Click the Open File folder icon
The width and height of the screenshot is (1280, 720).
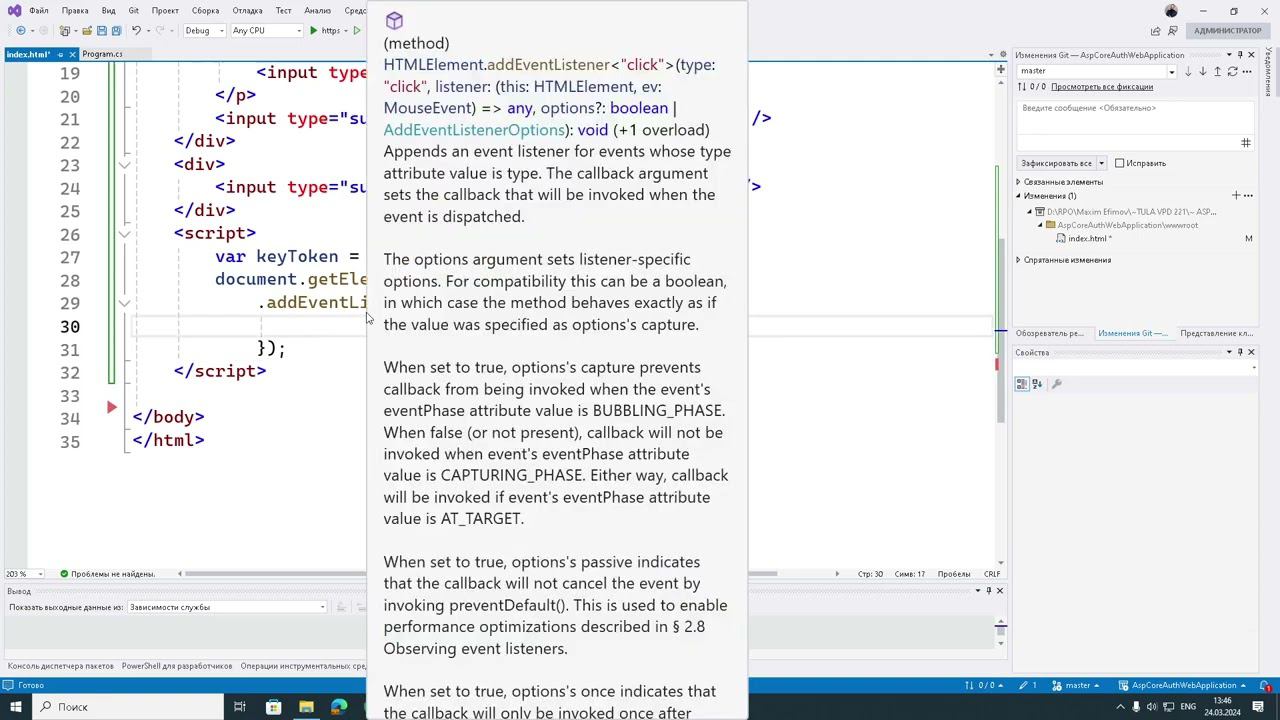click(x=87, y=31)
